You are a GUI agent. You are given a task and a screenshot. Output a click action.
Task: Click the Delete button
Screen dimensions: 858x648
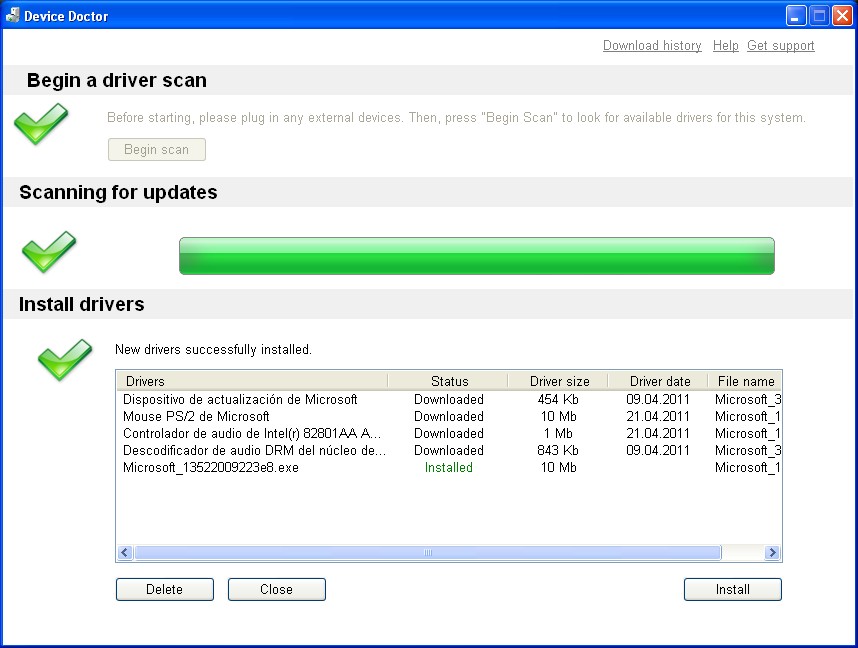pos(165,589)
